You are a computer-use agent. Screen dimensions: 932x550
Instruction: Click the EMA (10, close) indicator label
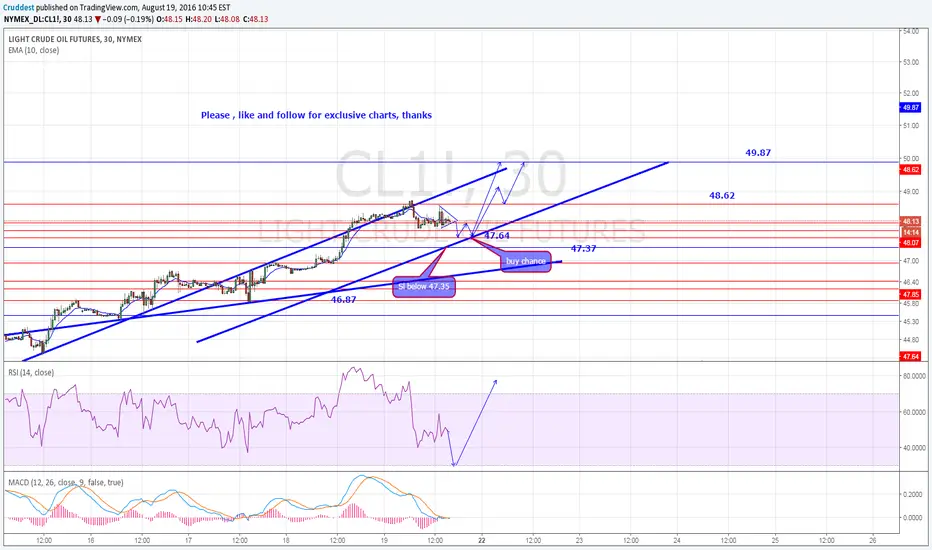(x=33, y=51)
